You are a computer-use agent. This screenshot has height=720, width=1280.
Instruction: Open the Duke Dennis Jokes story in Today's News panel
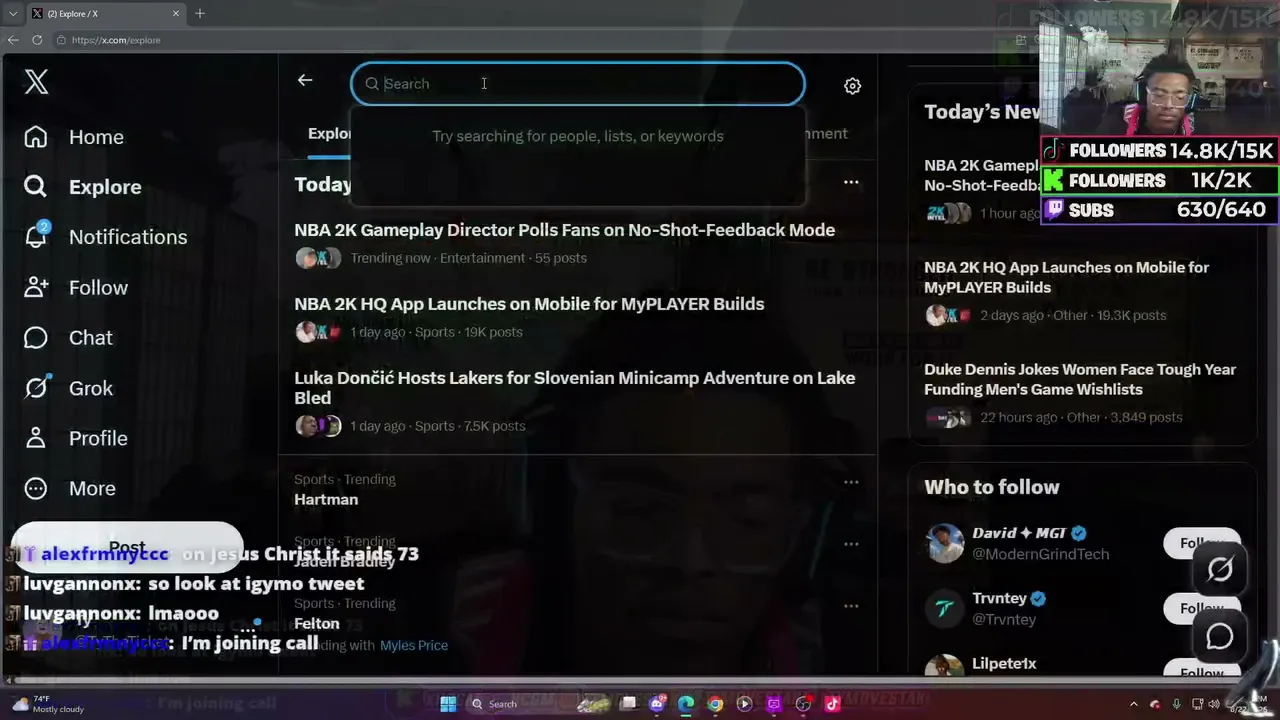pos(1080,379)
